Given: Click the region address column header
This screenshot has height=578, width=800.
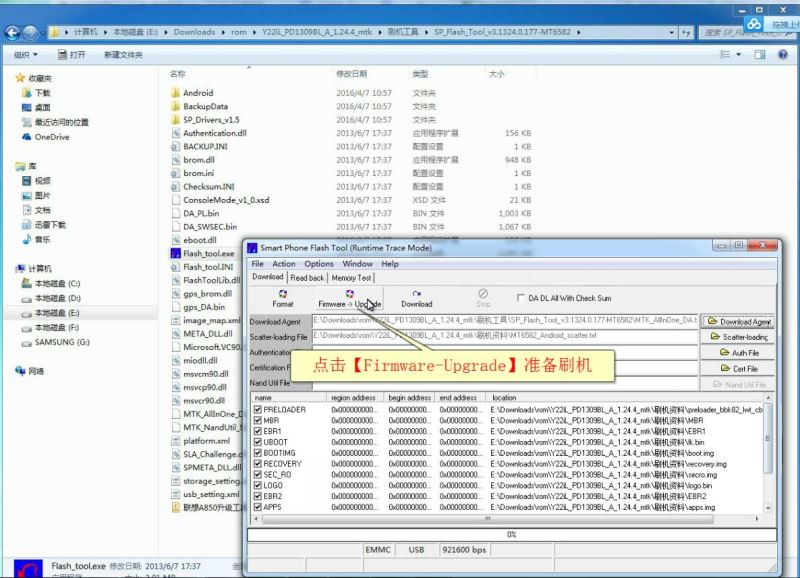Looking at the screenshot, I should click(x=353, y=397).
